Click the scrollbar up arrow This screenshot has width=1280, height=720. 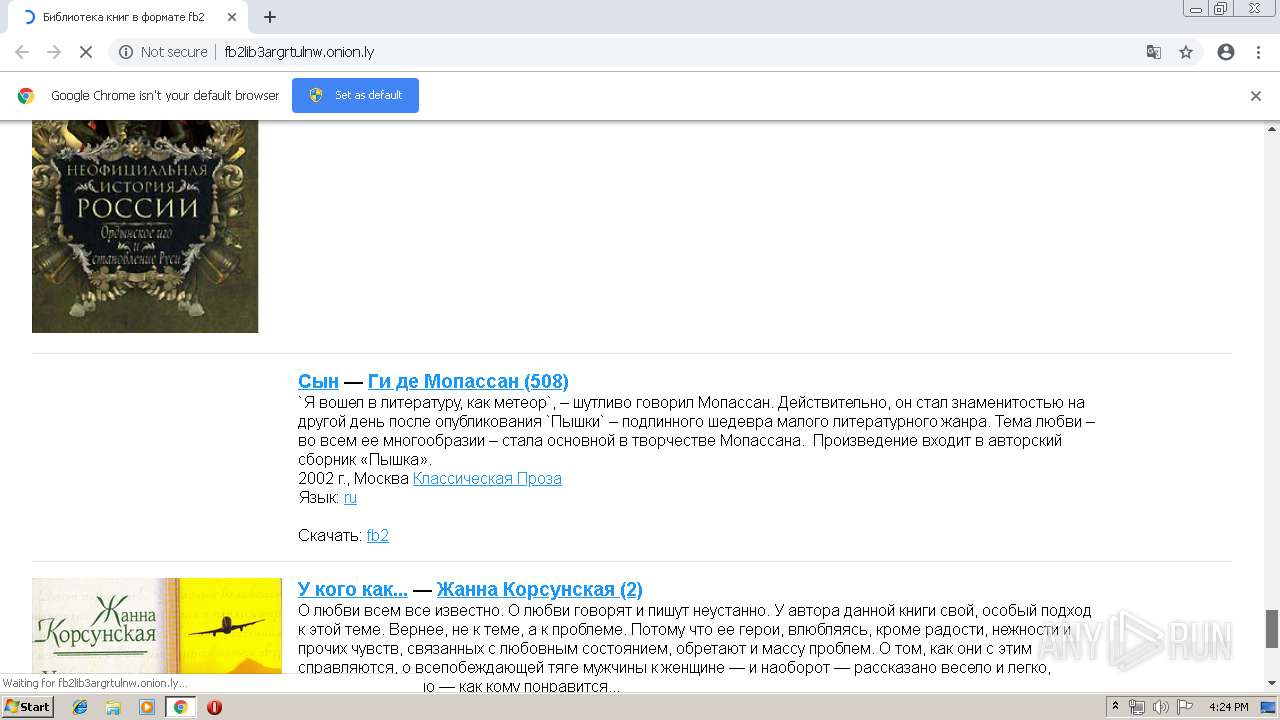coord(1272,128)
